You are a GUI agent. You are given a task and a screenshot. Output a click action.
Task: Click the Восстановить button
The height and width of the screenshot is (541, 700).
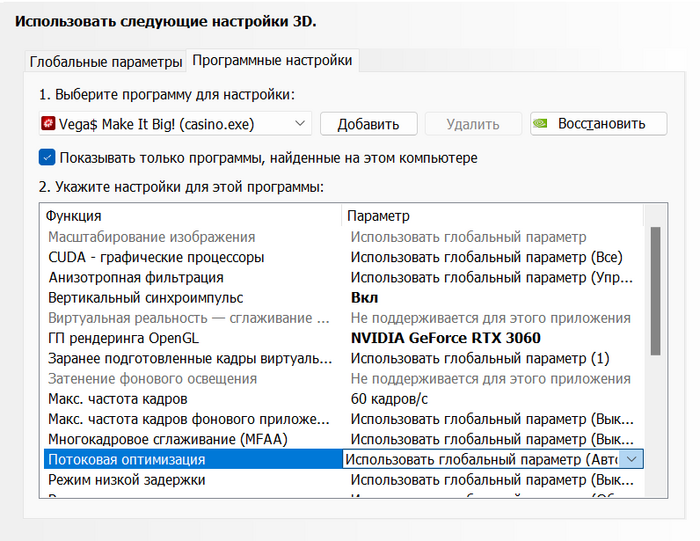(x=598, y=124)
